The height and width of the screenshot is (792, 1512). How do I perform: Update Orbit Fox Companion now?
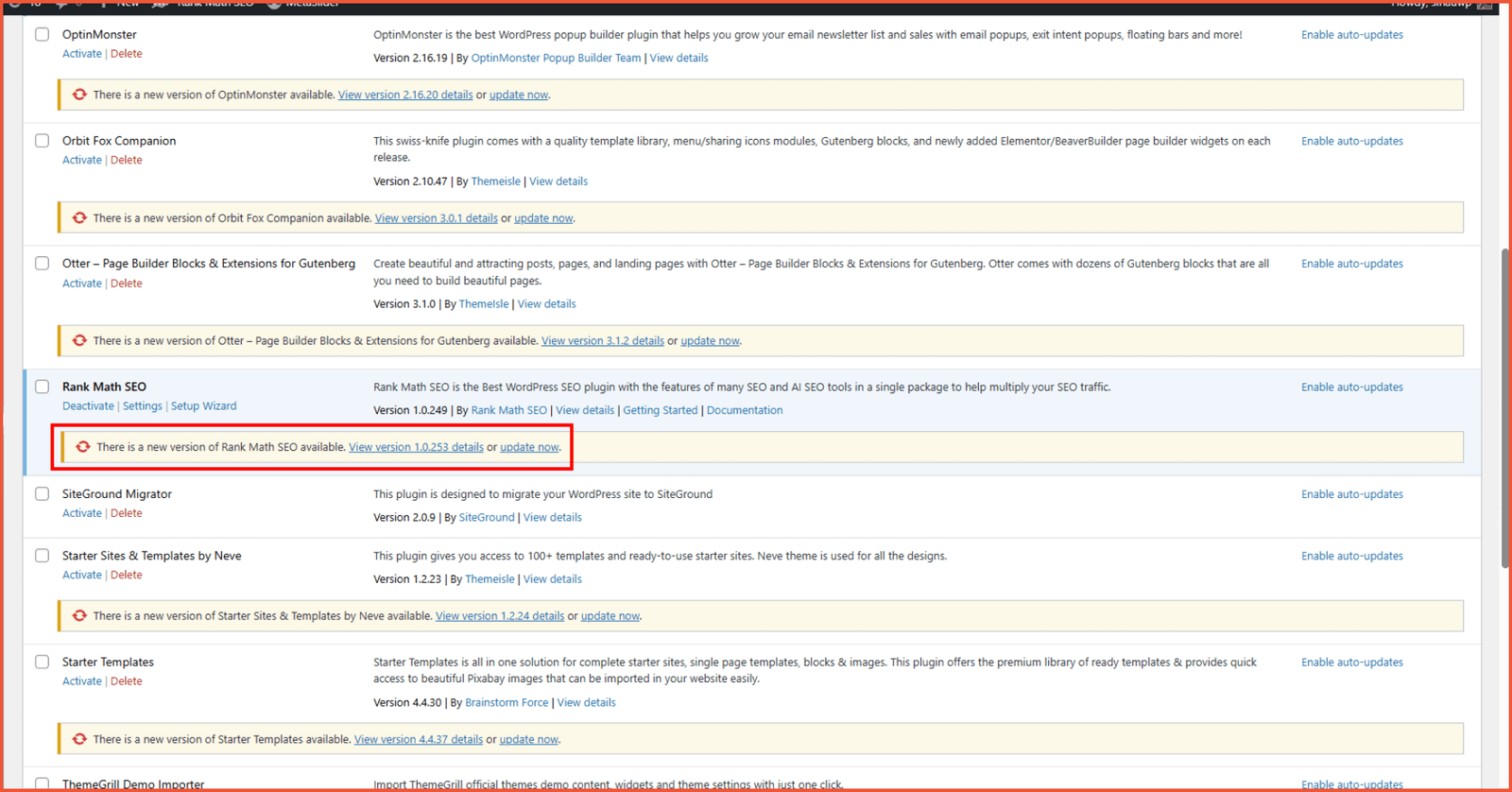543,218
